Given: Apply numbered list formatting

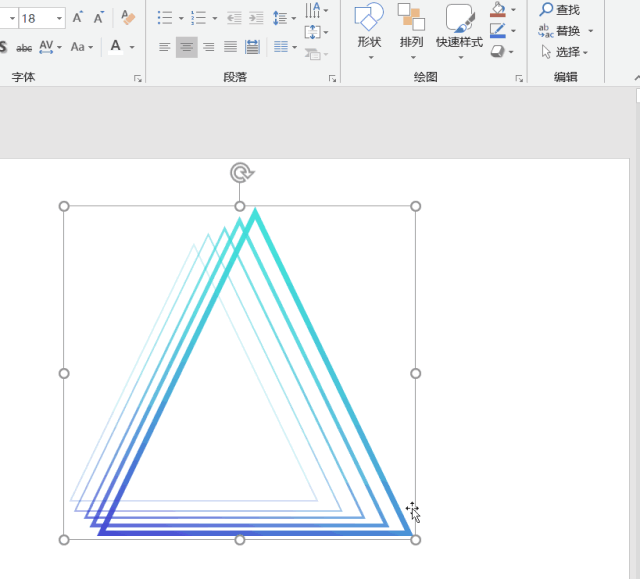Looking at the screenshot, I should 198,18.
